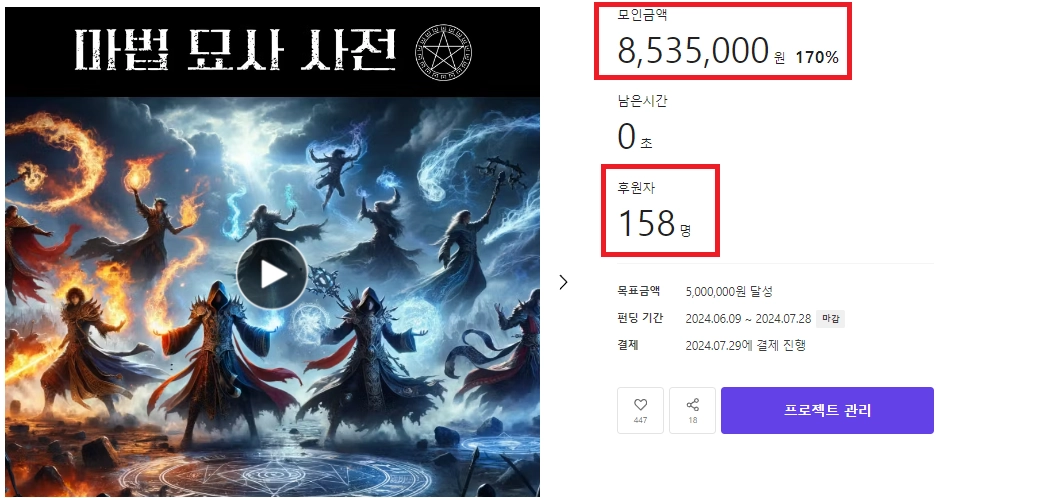Click the 2024.07.29에 결제 진행 payment text

[x=745, y=345]
